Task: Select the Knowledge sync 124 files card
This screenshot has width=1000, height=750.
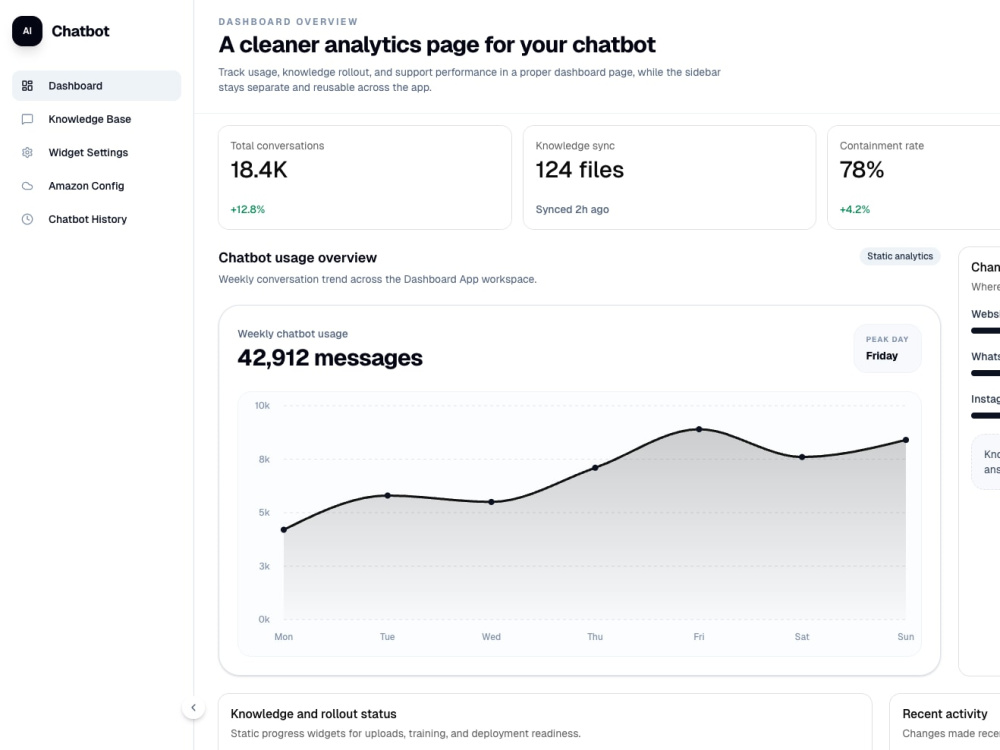Action: [x=669, y=177]
